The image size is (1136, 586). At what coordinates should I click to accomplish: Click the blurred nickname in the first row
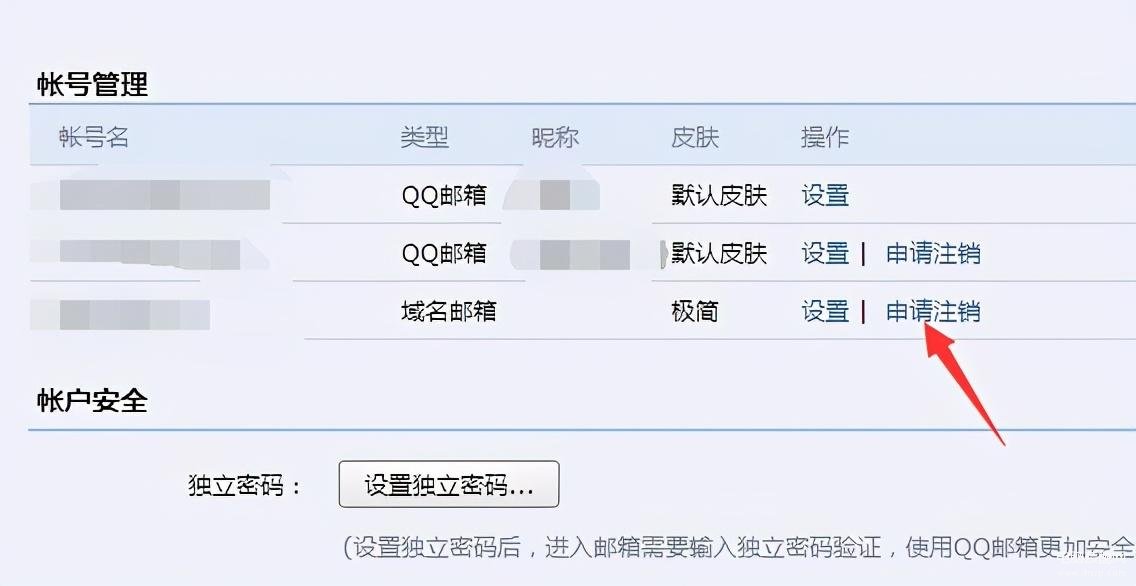(x=554, y=196)
